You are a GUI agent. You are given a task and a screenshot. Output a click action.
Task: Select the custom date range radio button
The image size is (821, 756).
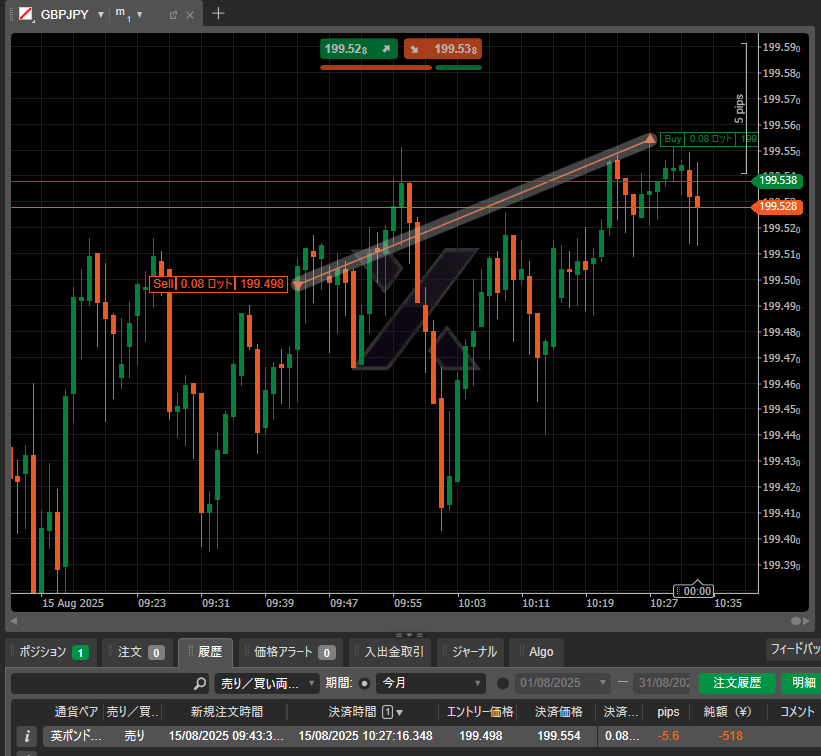pos(503,684)
